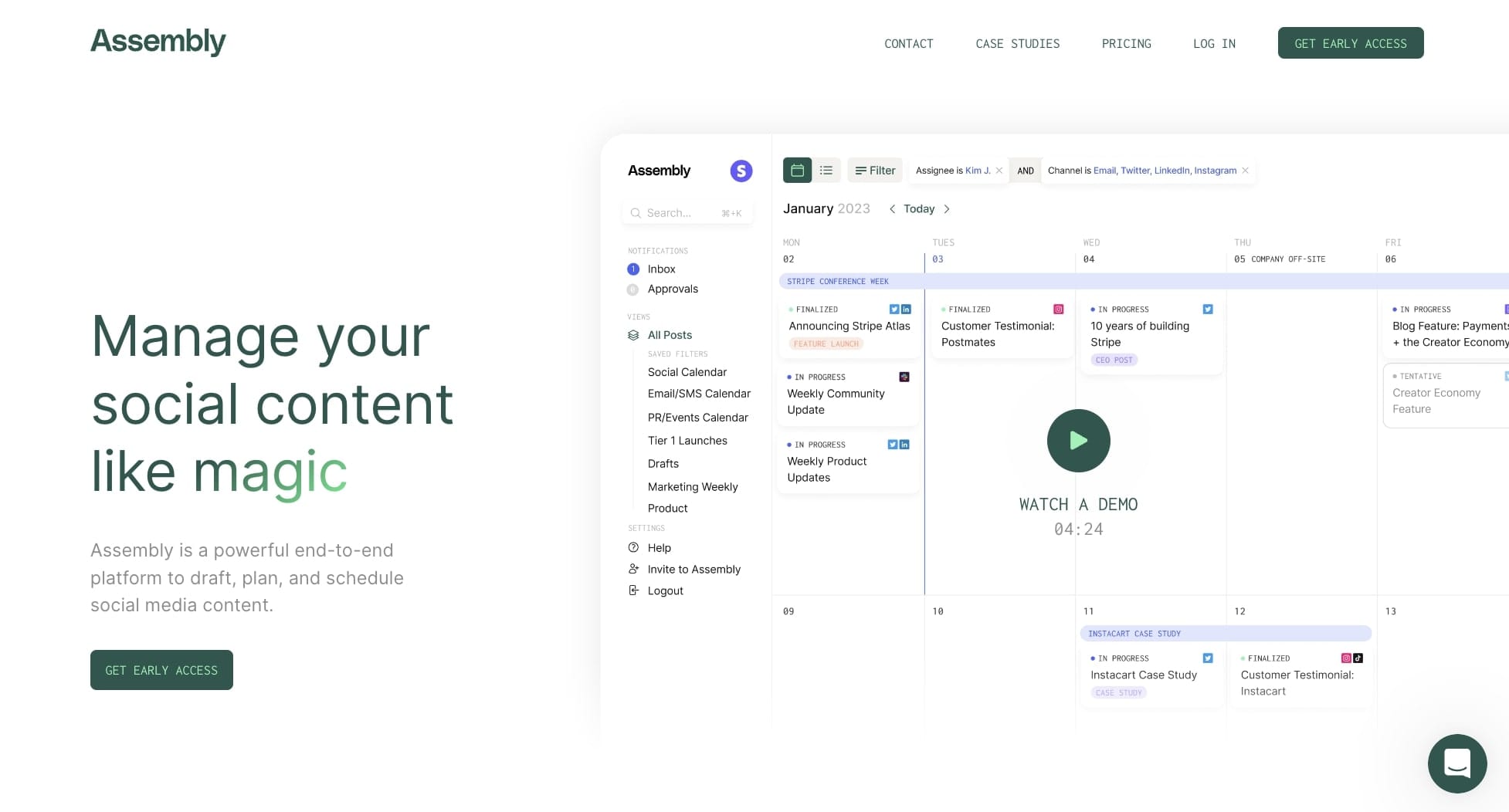The image size is (1509, 812).
Task: Remove the Channel filter chip
Action: coord(1245,170)
